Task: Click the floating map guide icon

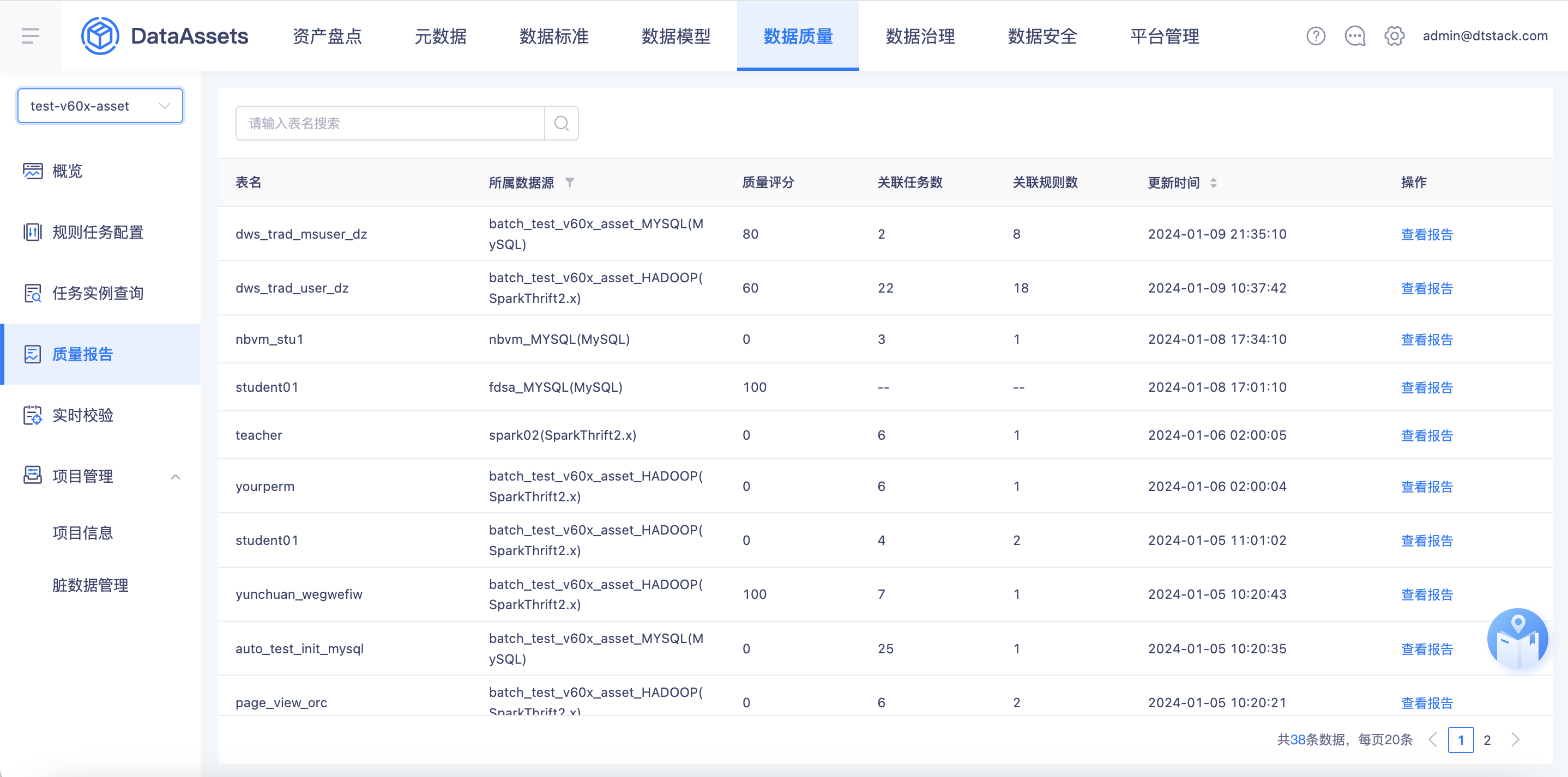Action: click(1517, 639)
